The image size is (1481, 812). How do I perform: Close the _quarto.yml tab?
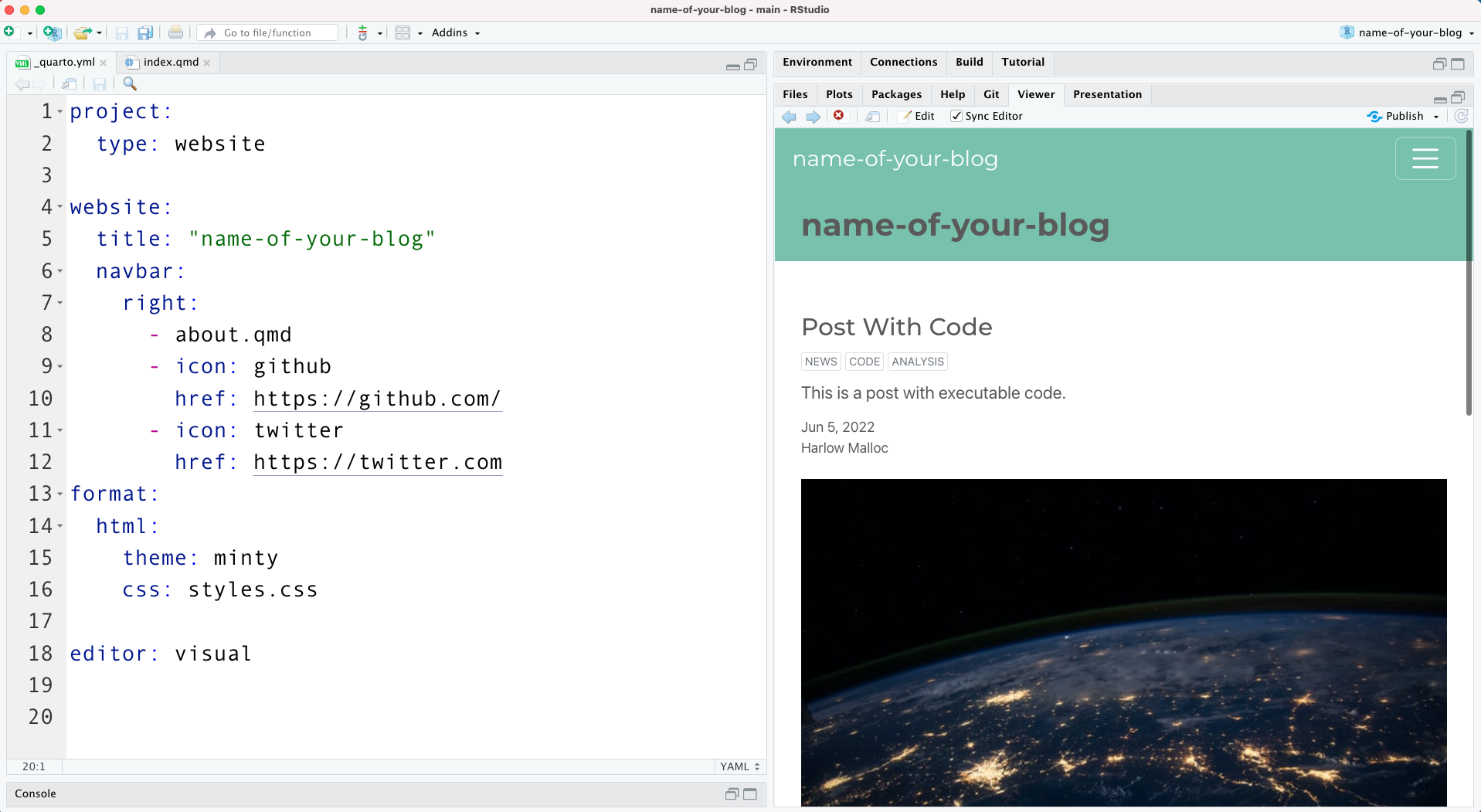[x=104, y=63]
